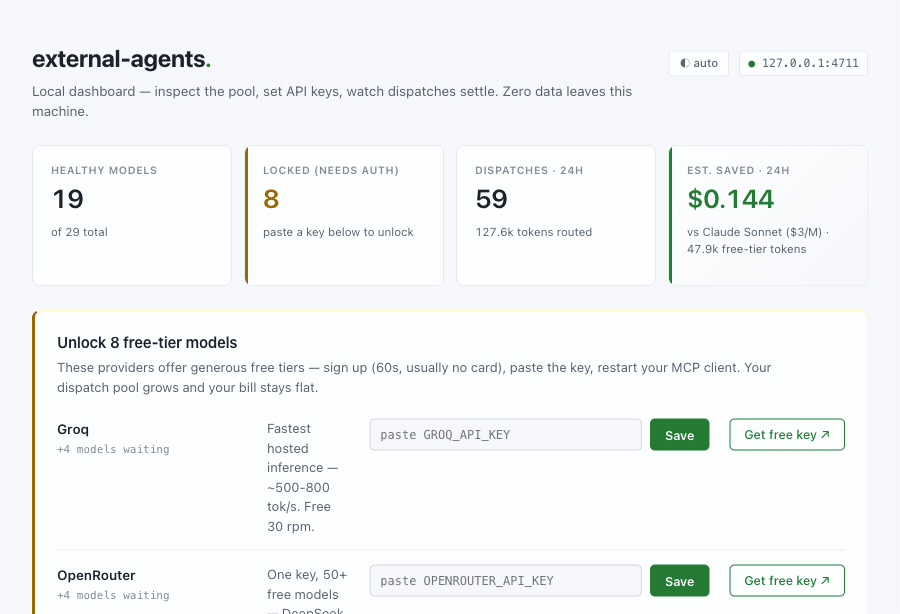
Task: Click the GROQ_API_KEY input field
Action: coord(506,434)
